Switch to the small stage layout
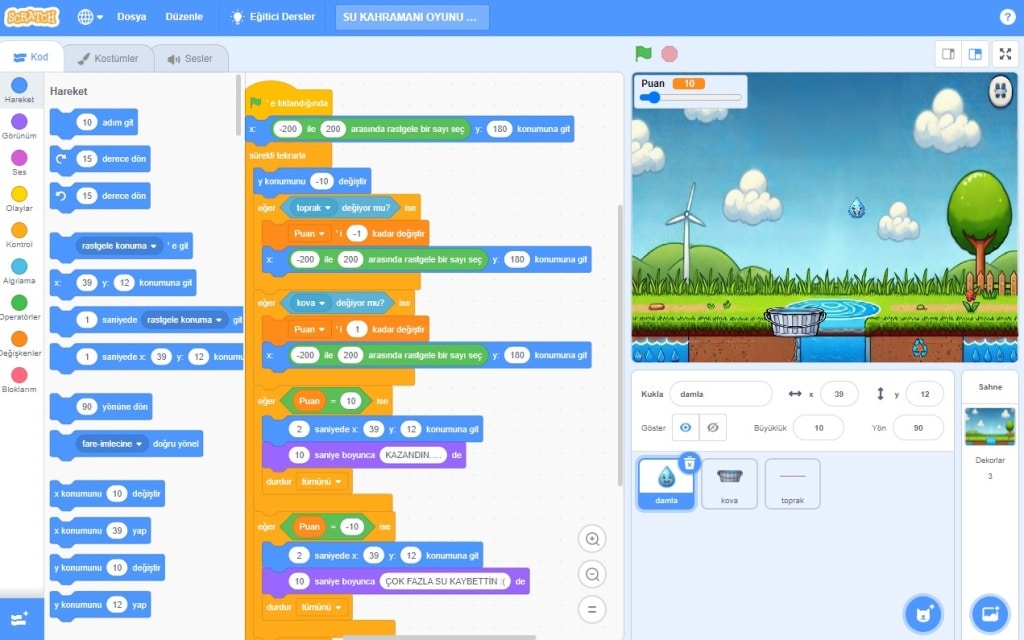The height and width of the screenshot is (640, 1024). (949, 54)
